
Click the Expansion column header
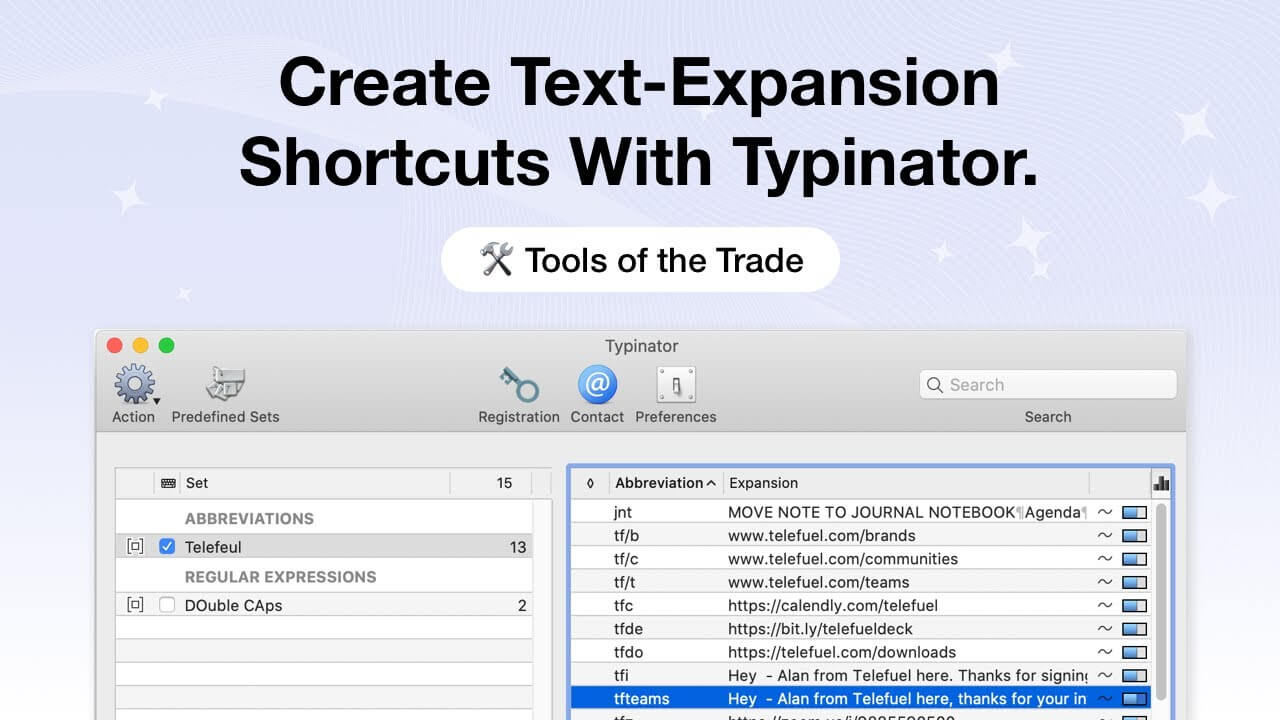point(764,483)
